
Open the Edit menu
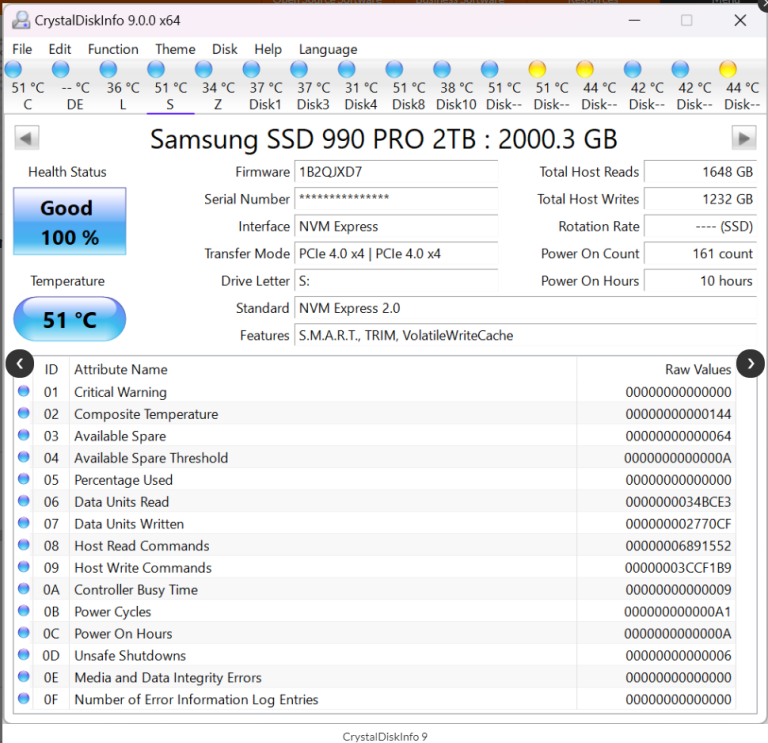pos(60,49)
